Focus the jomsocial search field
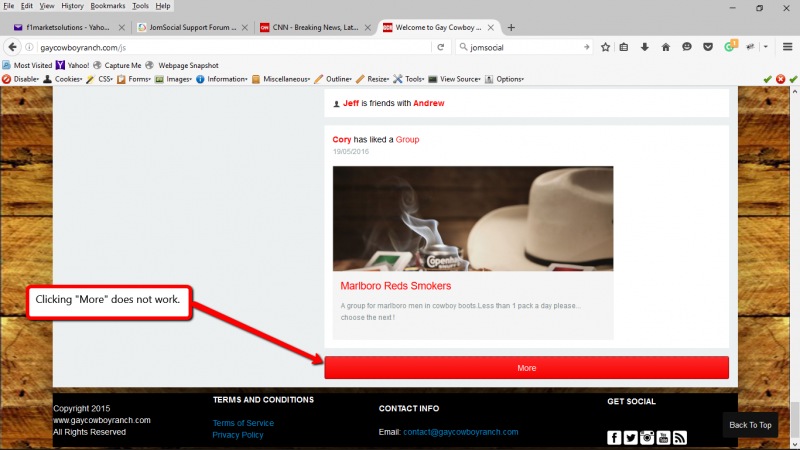The width and height of the screenshot is (800, 450). (x=524, y=47)
